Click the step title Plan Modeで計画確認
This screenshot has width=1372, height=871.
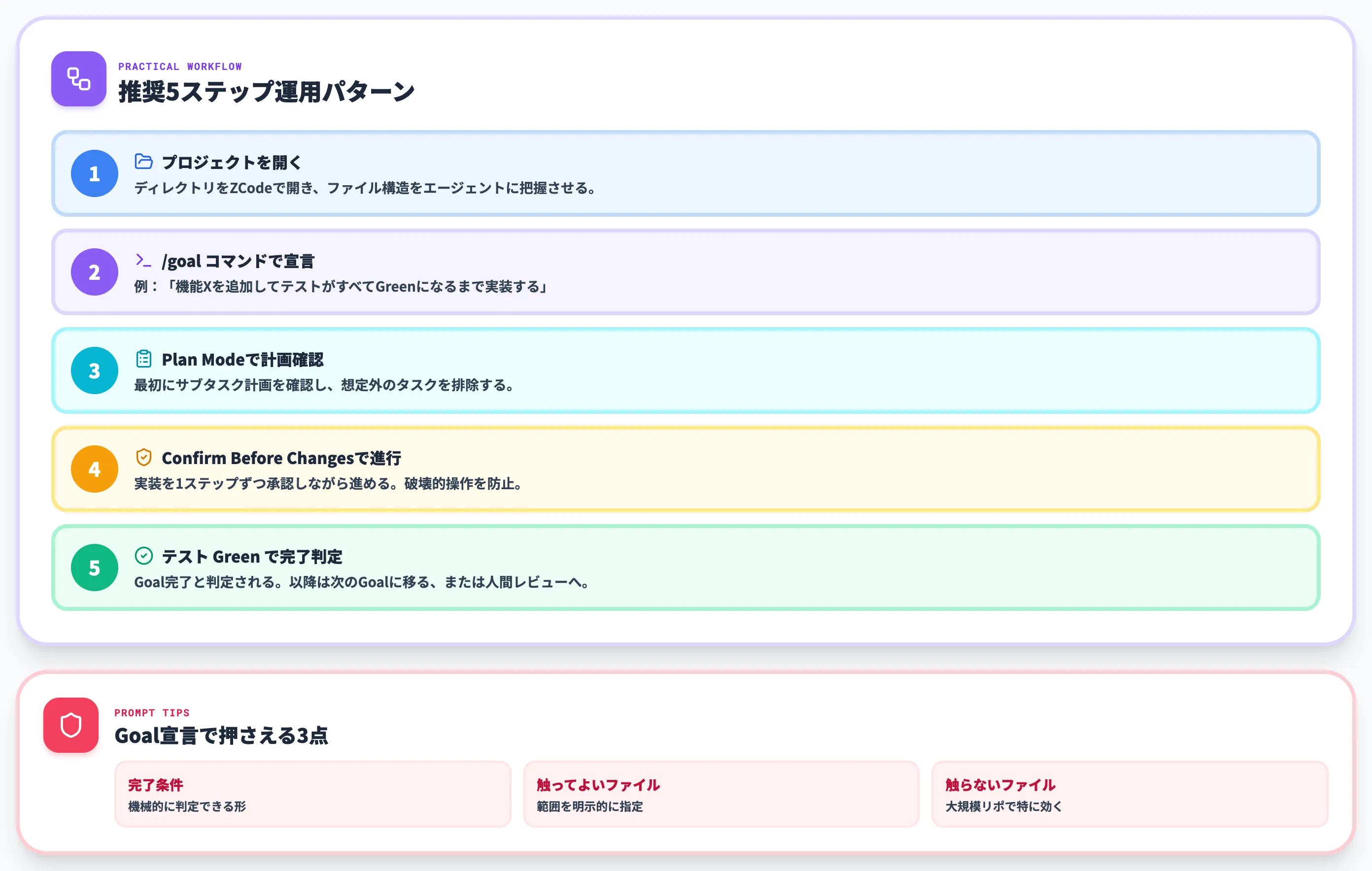click(x=243, y=360)
